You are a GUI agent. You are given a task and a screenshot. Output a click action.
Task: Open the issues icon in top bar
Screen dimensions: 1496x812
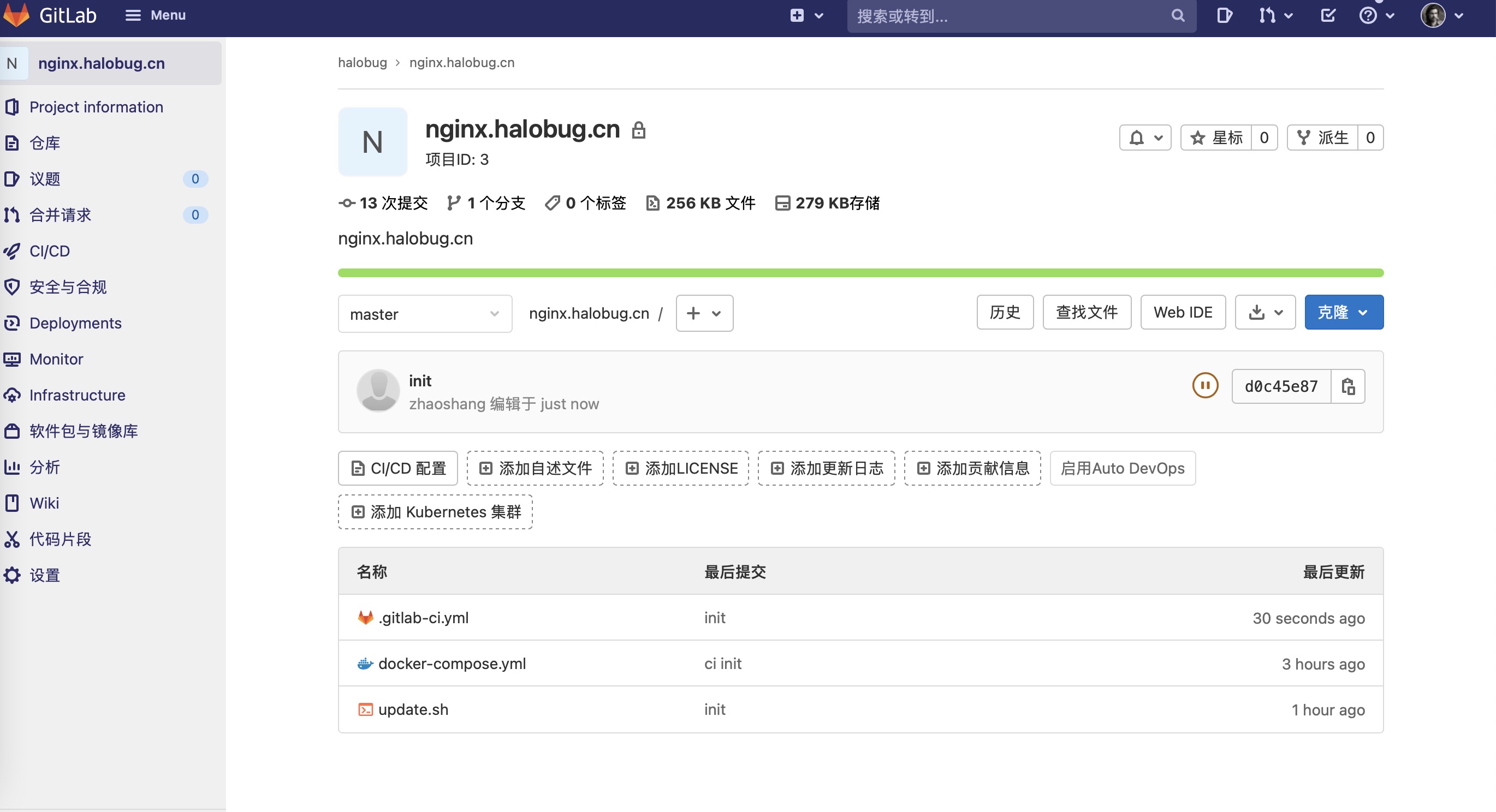click(1224, 16)
